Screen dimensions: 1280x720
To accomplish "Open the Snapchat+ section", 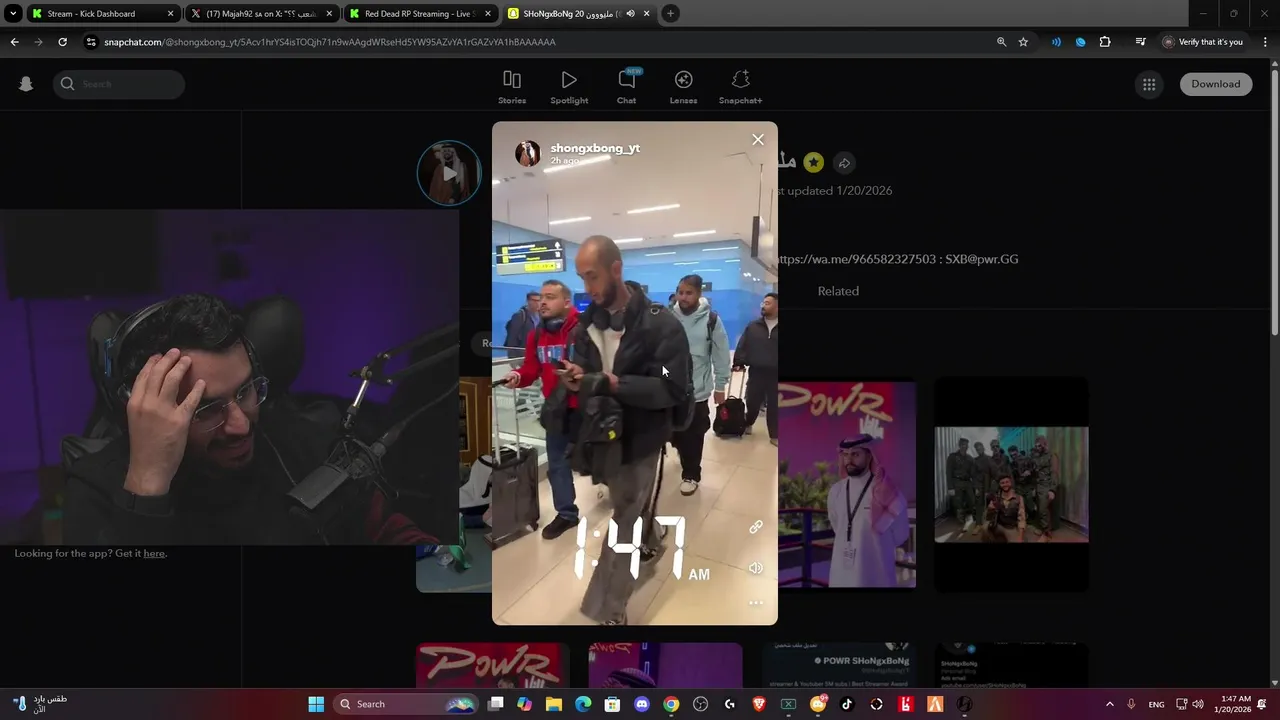I will (740, 87).
